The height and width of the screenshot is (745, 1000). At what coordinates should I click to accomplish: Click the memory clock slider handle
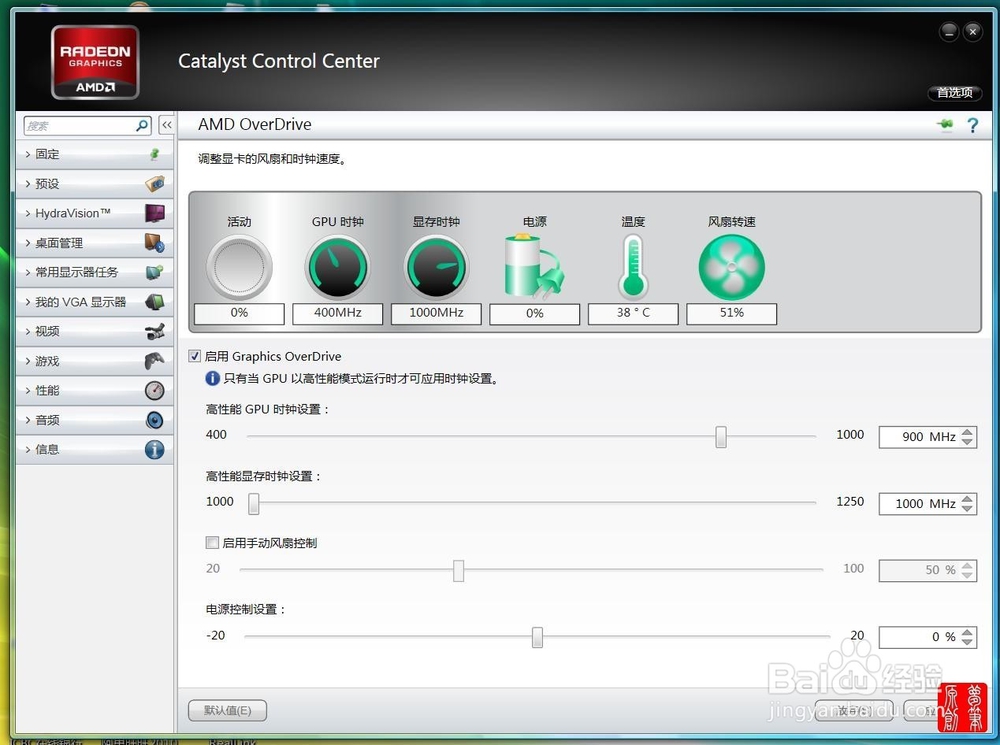tap(254, 503)
